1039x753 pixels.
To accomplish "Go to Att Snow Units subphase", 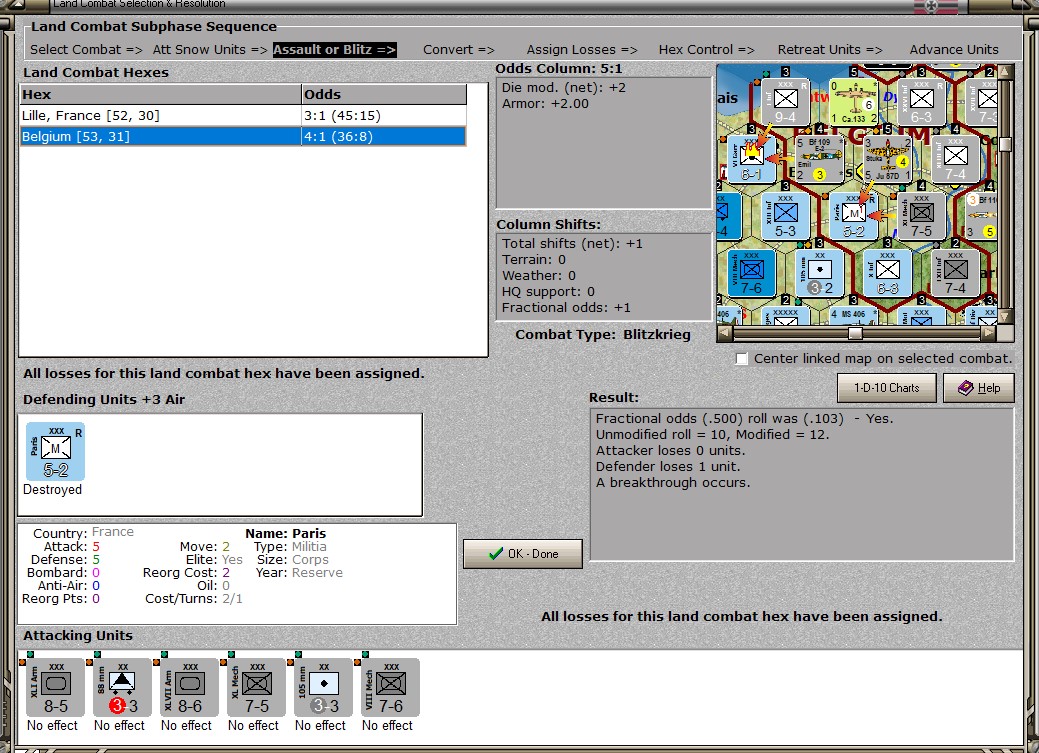I will point(210,50).
